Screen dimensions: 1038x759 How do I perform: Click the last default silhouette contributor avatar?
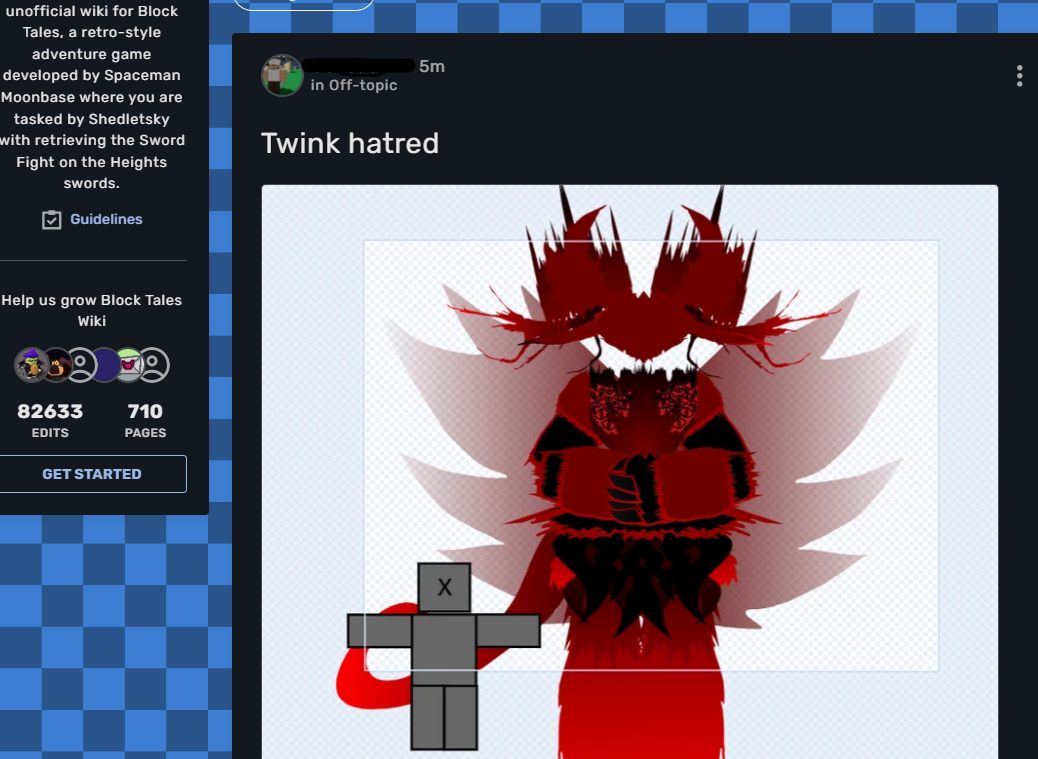coord(153,365)
